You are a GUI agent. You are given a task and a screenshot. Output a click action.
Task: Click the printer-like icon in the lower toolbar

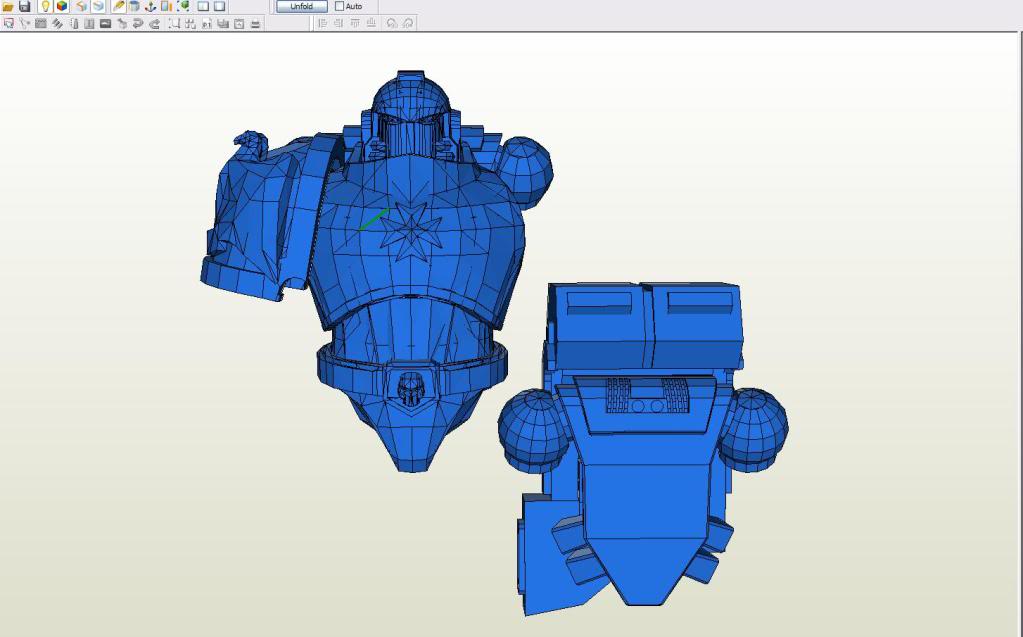(x=256, y=23)
